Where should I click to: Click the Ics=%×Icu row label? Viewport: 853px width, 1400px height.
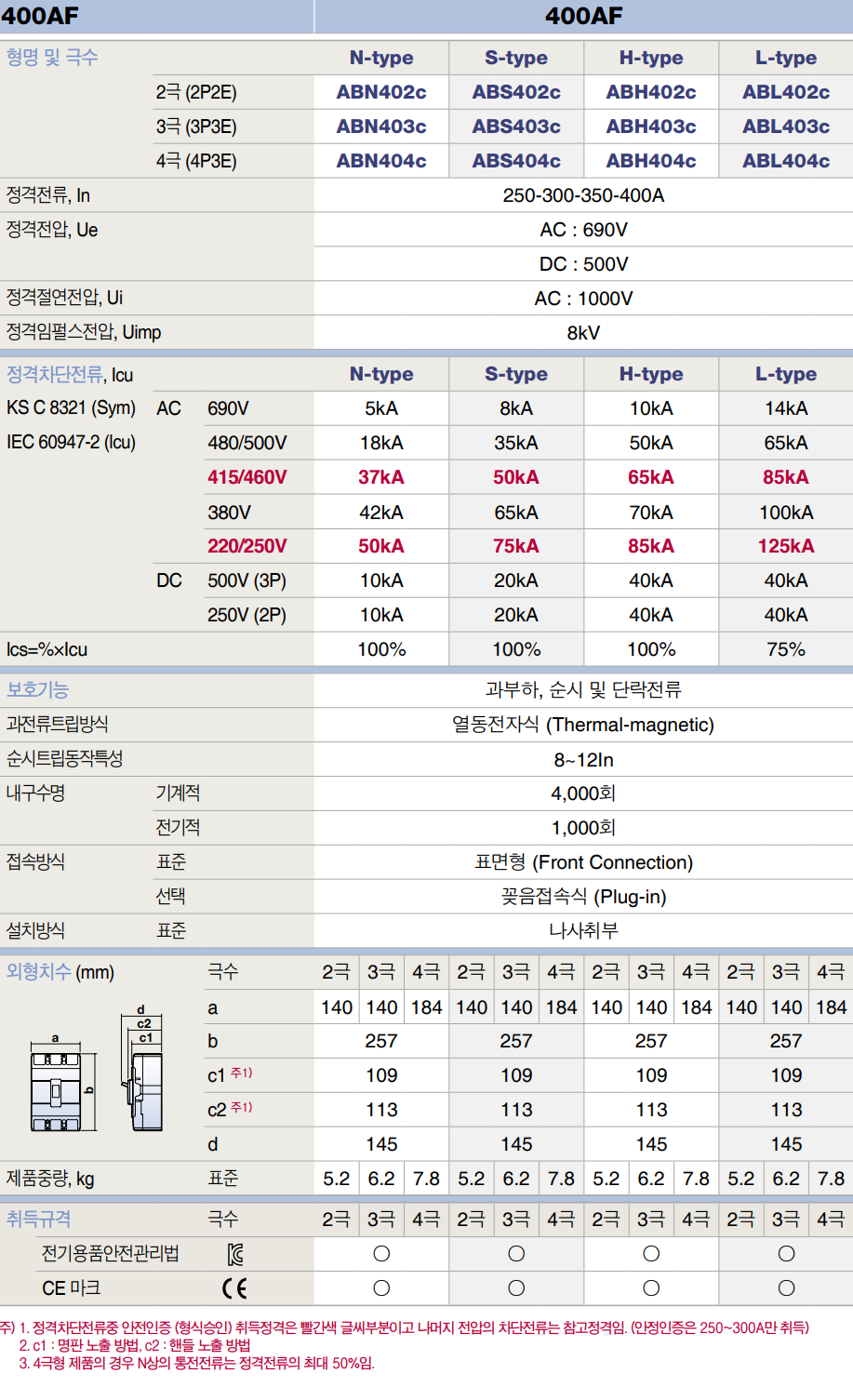pos(42,648)
